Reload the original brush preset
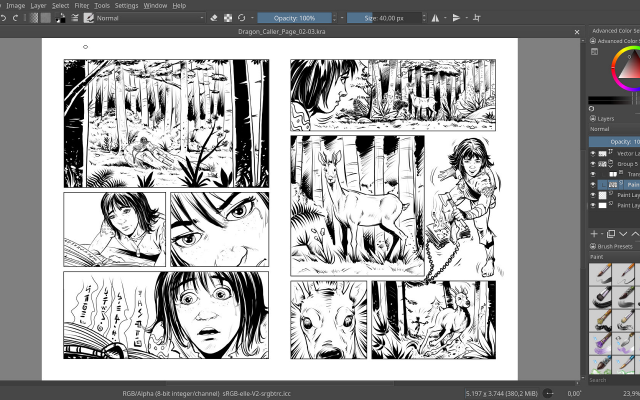Image resolution: width=640 pixels, height=400 pixels. point(242,18)
